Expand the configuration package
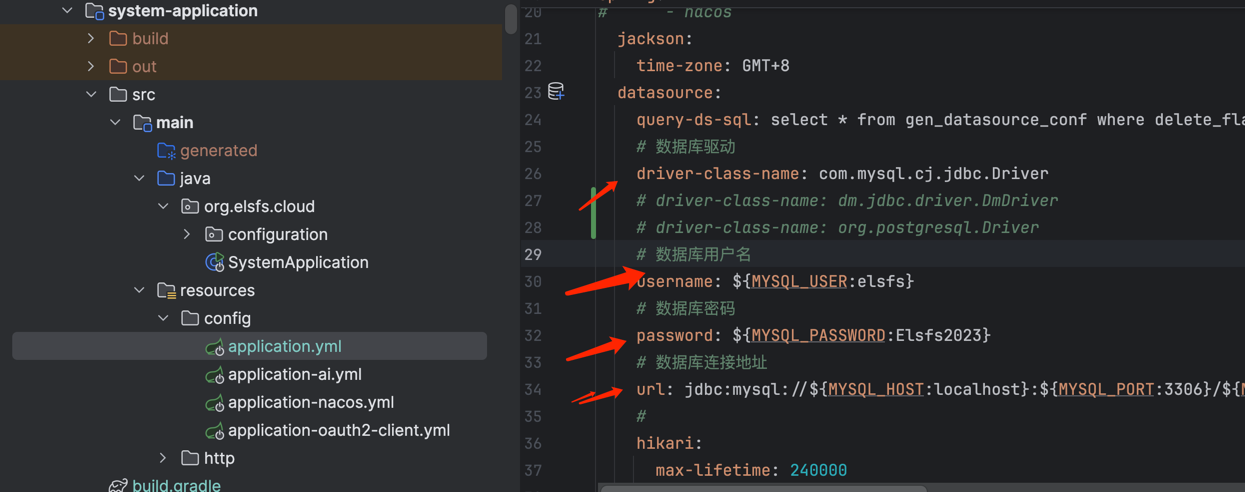Screen dimensions: 1245x492 coord(187,235)
